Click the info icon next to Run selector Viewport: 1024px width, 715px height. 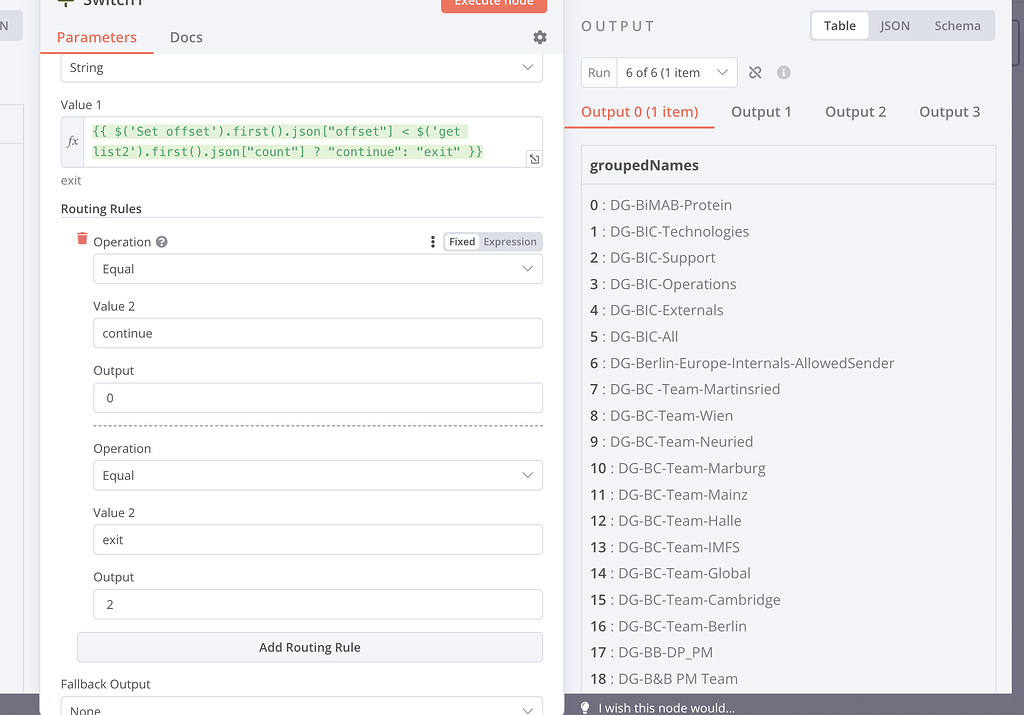pos(784,73)
